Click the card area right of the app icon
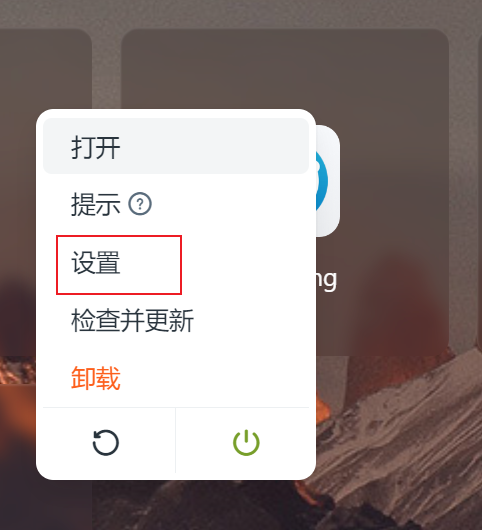Image resolution: width=482 pixels, height=530 pixels. 394,181
